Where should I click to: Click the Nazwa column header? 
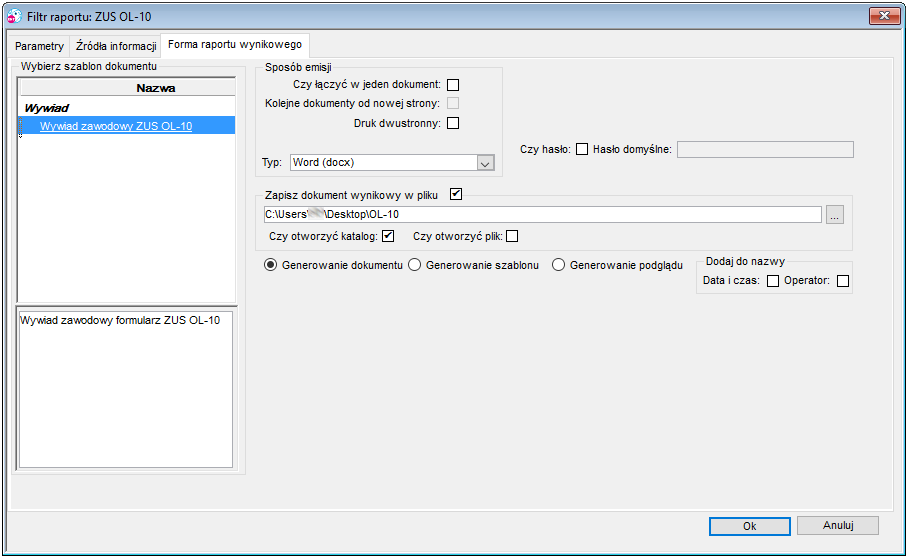pos(127,88)
